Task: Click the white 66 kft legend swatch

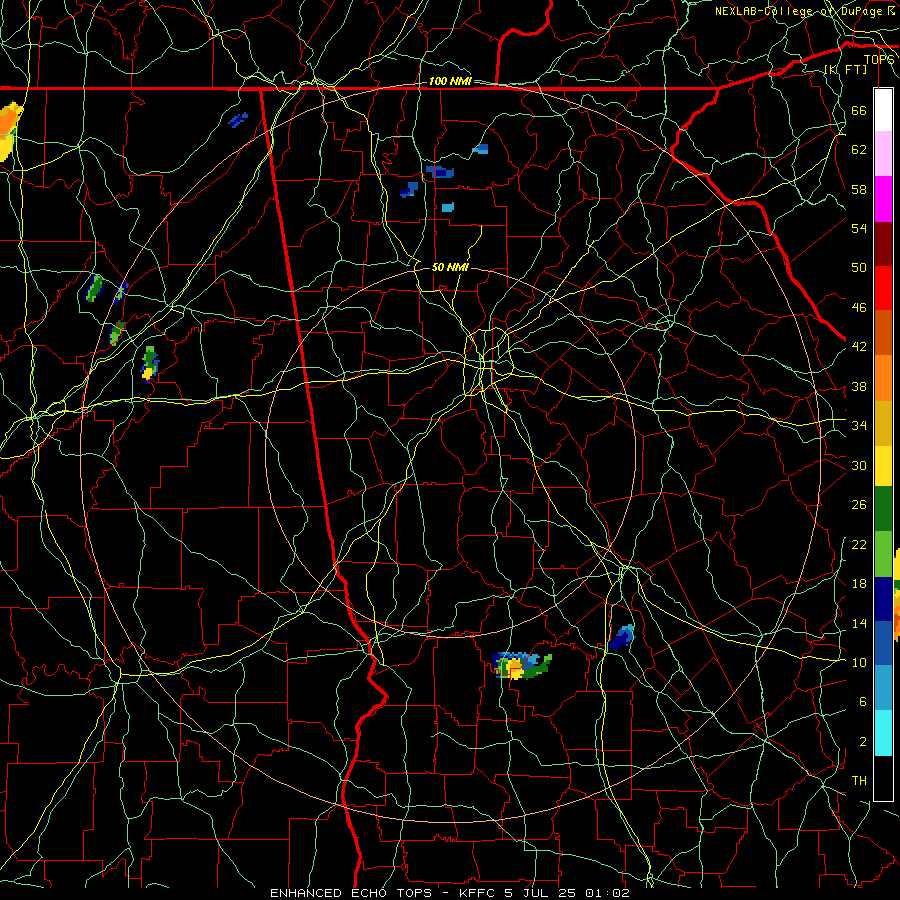Action: (x=883, y=110)
